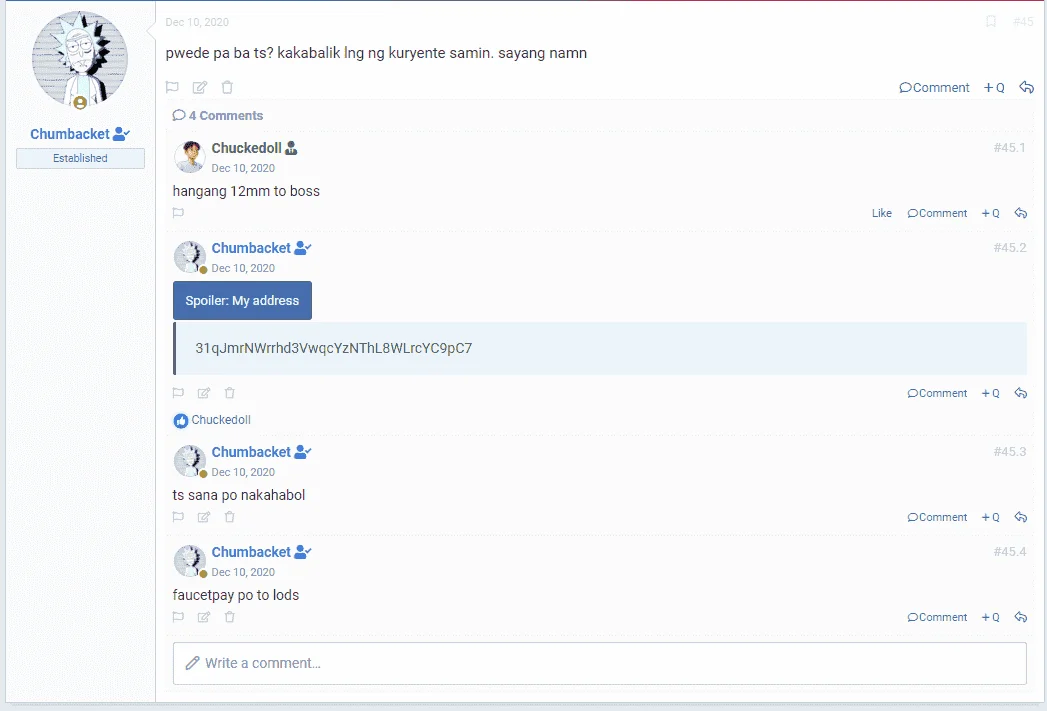Open permalink #45.2

coord(1010,248)
